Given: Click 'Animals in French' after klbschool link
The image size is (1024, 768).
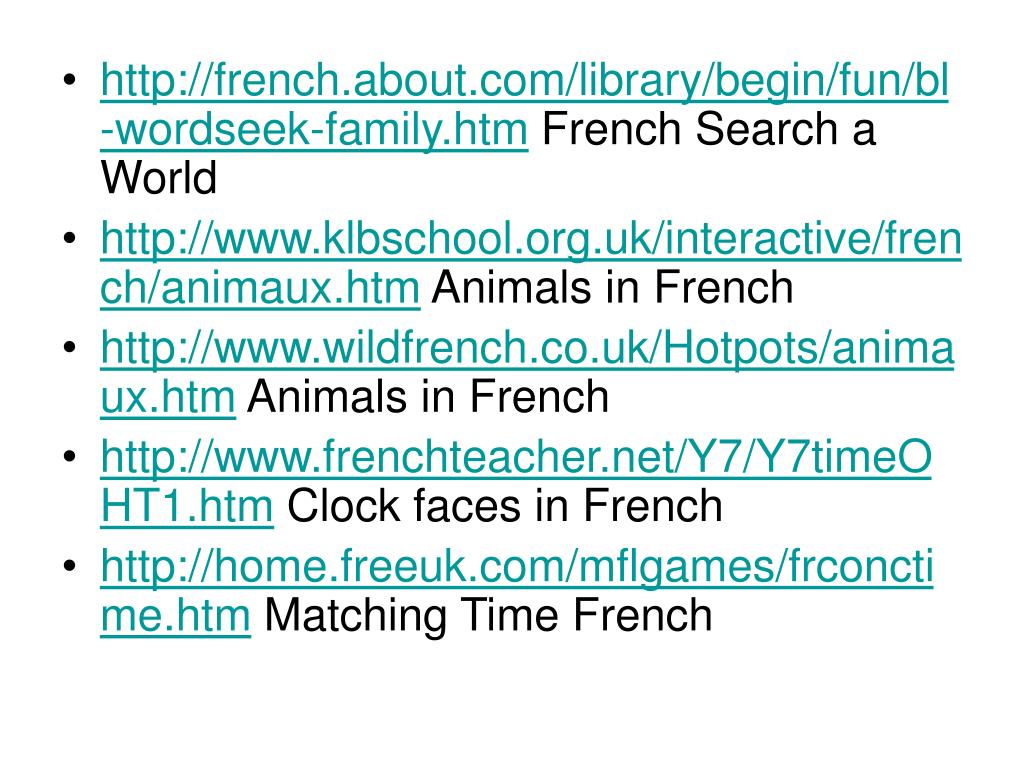Looking at the screenshot, I should tap(613, 287).
